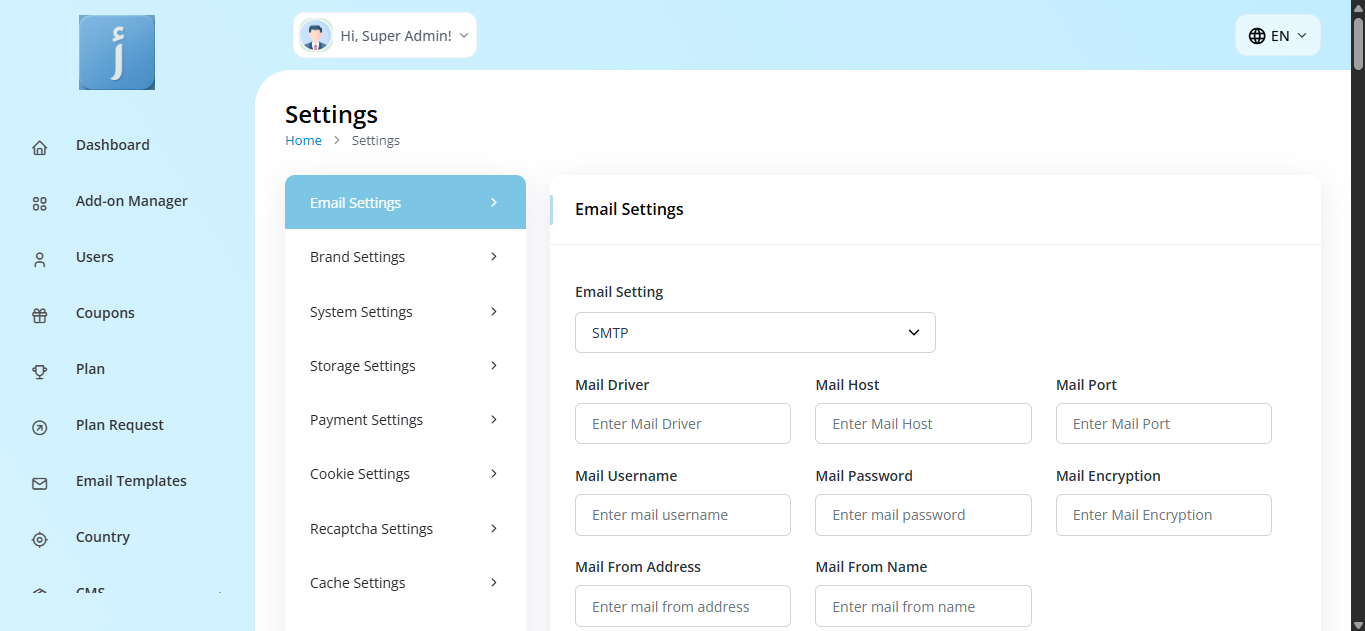This screenshot has height=631, width=1365.
Task: Click the Coupons gift icon
Action: coord(40,316)
